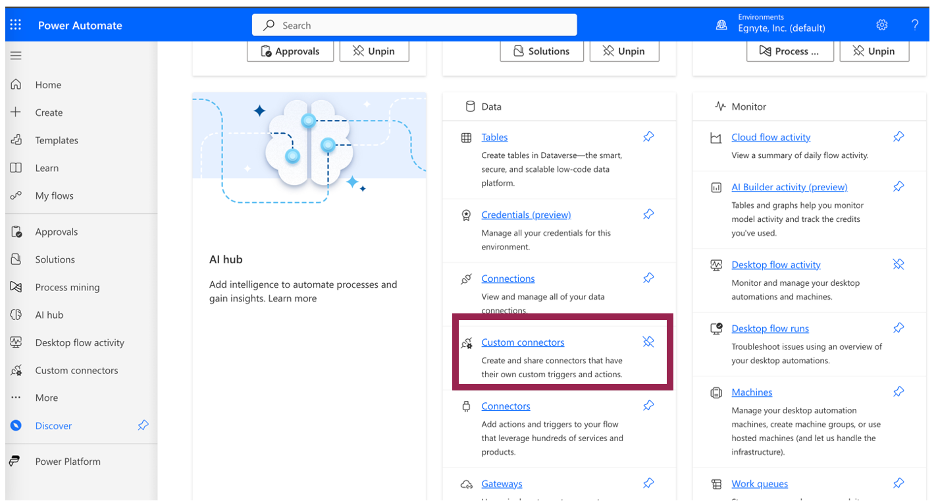Click the Approvals button
Viewport: 936px width, 504px height.
click(x=290, y=51)
